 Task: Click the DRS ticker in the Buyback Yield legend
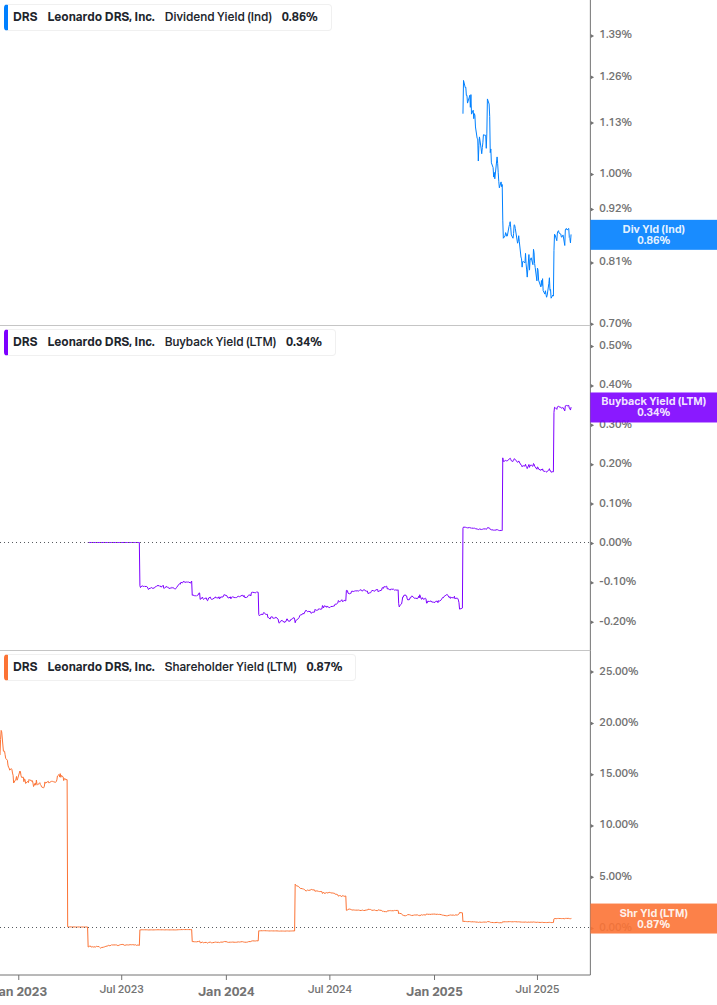[x=26, y=342]
